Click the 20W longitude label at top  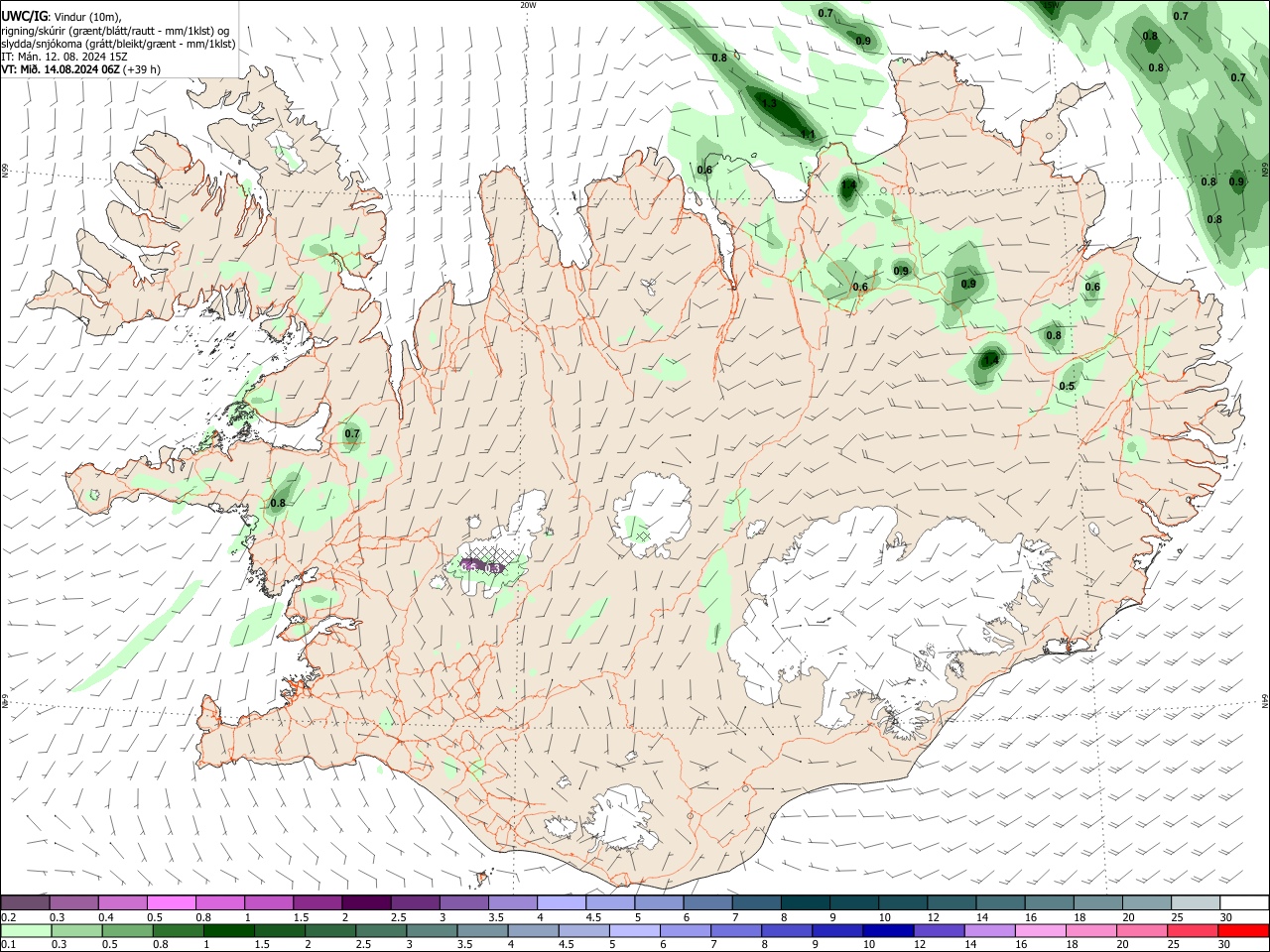pyautogui.click(x=528, y=5)
